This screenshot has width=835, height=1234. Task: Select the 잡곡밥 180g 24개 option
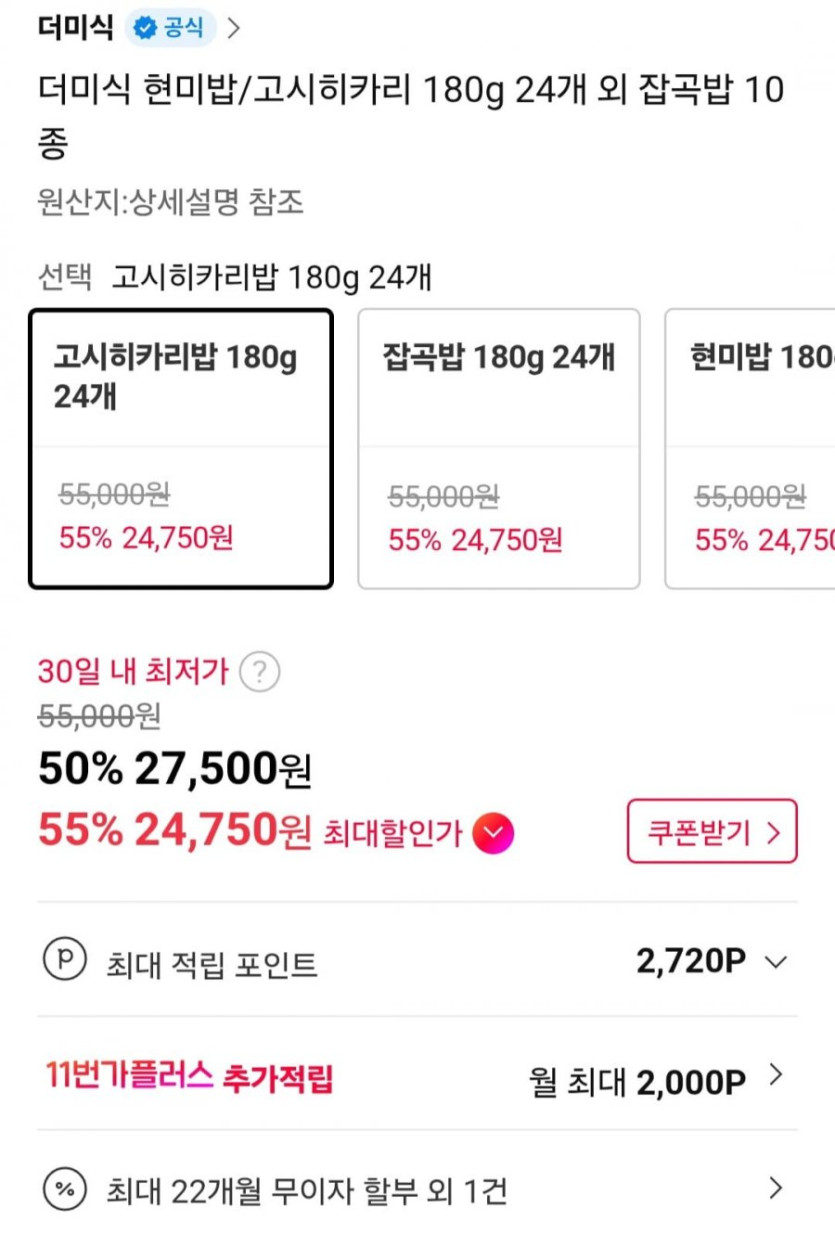[498, 448]
